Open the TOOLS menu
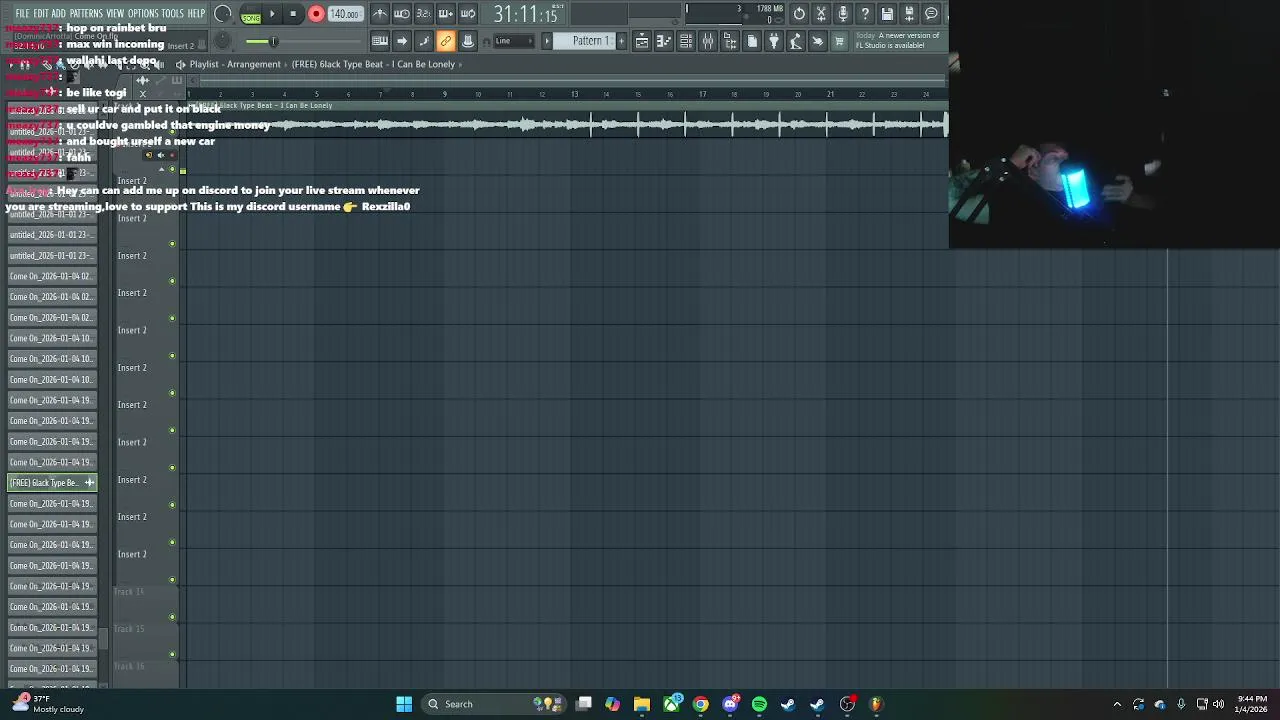The height and width of the screenshot is (720, 1280). (x=172, y=13)
